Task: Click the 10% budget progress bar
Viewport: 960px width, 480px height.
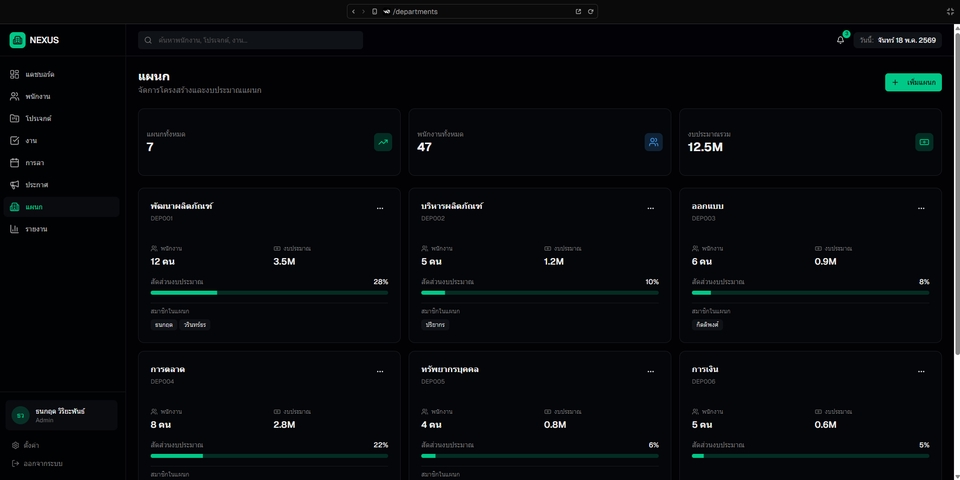Action: coord(540,293)
